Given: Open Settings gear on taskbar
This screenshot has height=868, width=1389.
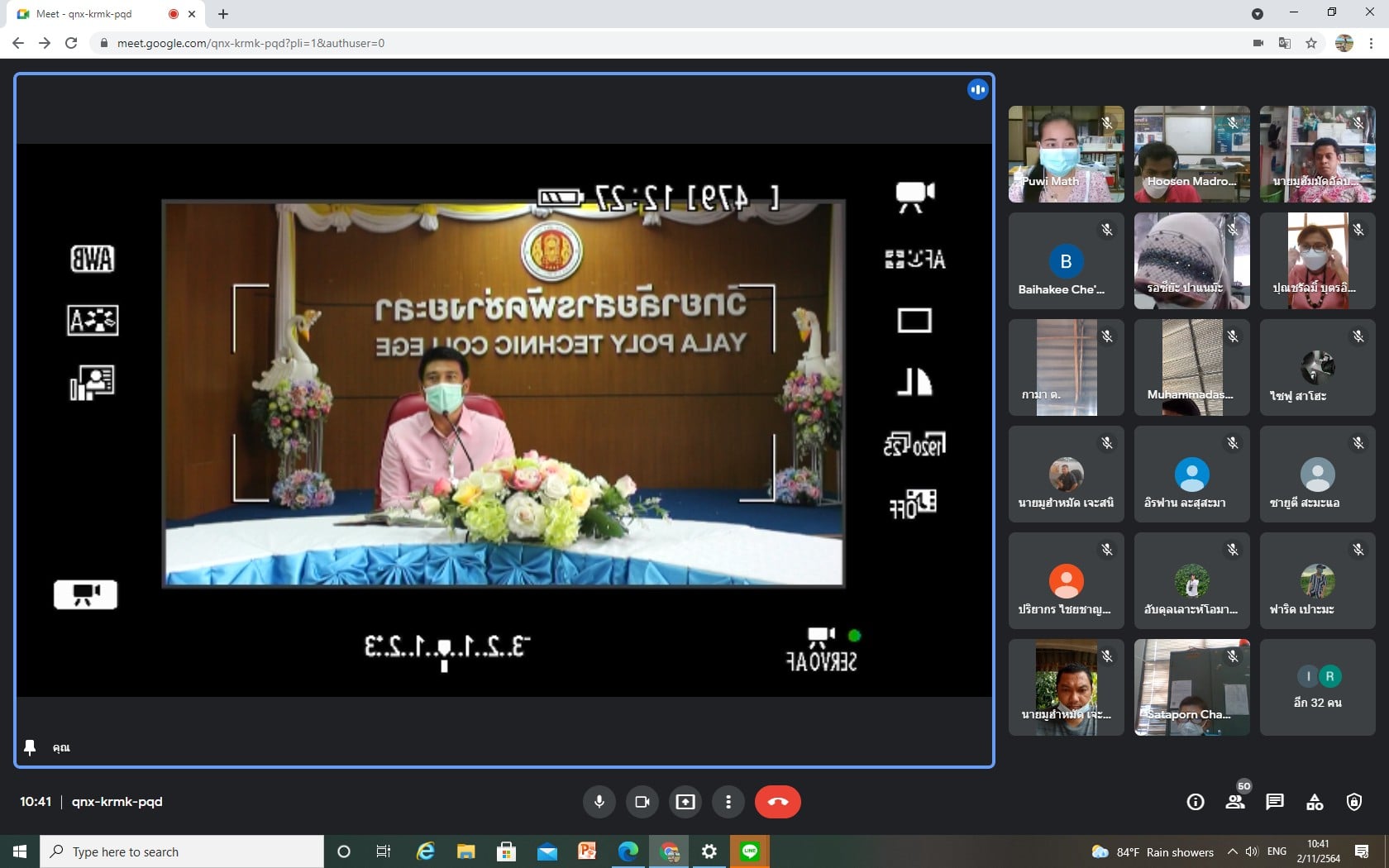Looking at the screenshot, I should 709,851.
